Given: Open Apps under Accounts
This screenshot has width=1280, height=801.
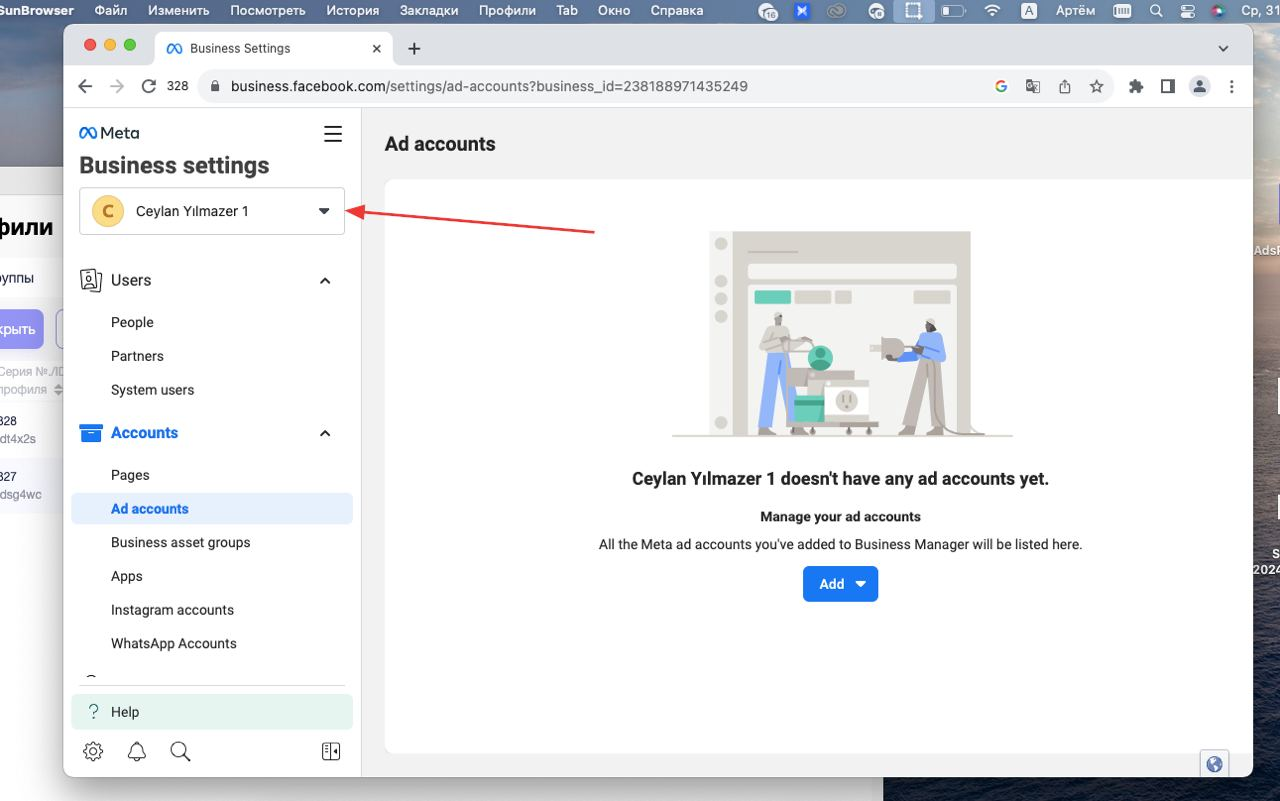Looking at the screenshot, I should (x=127, y=576).
